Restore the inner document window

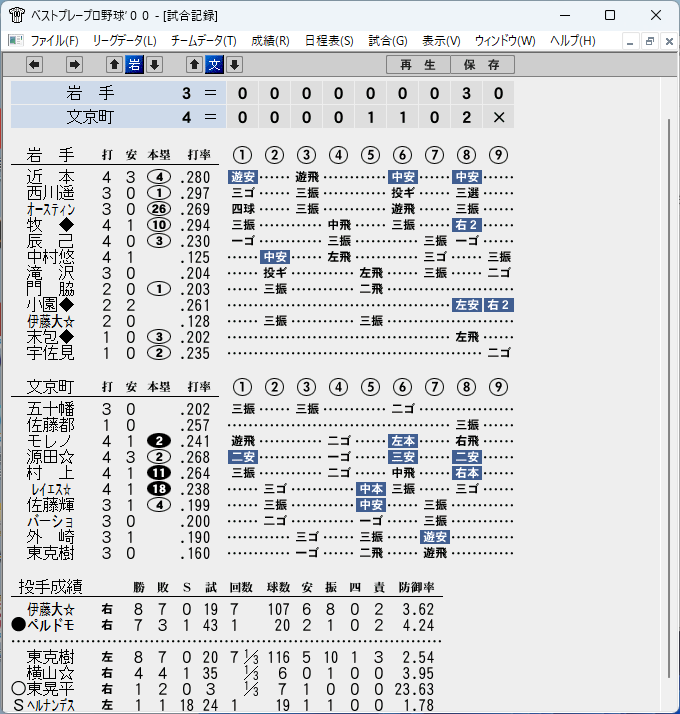coord(650,41)
